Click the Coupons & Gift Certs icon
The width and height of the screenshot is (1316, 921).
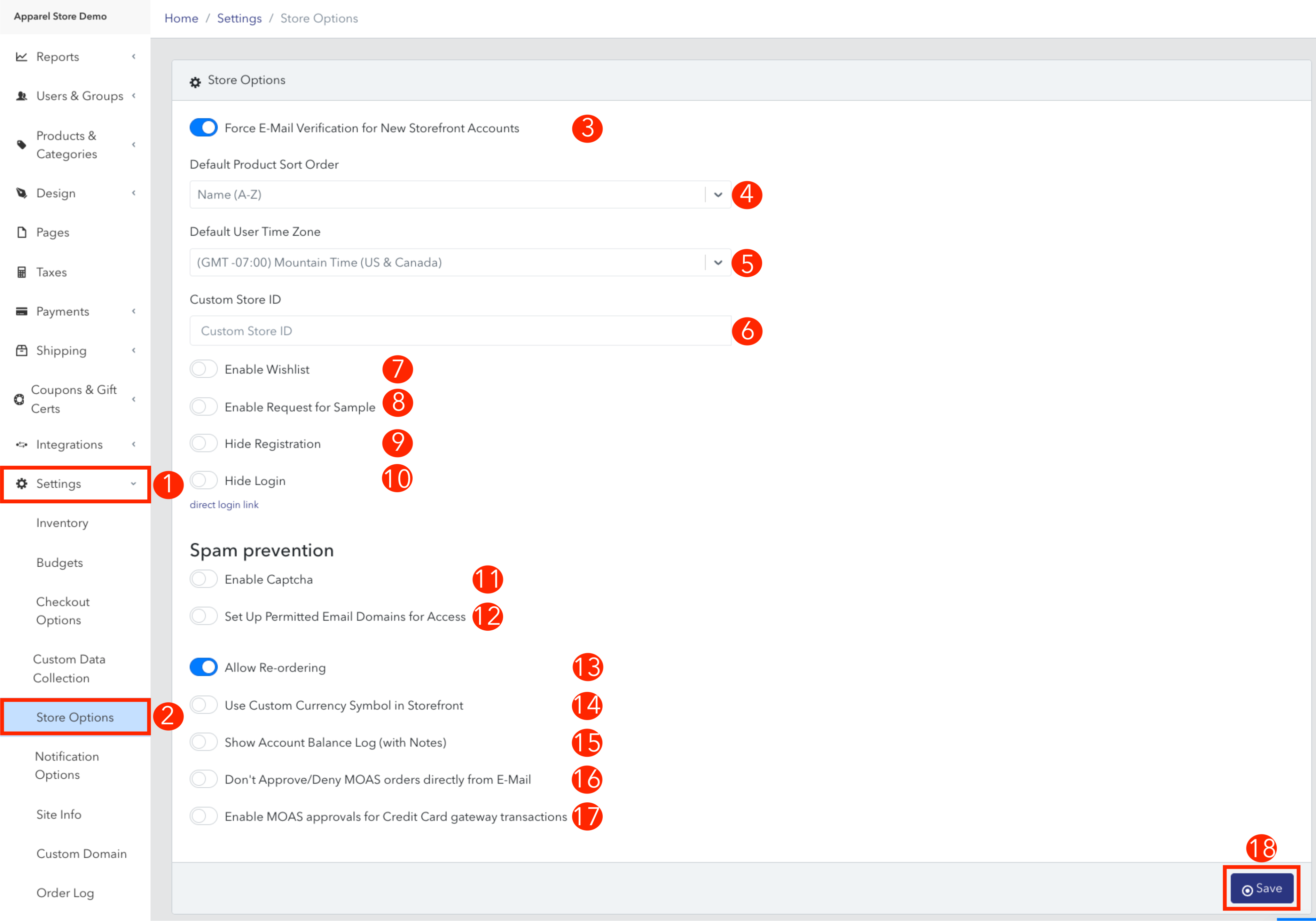(19, 399)
